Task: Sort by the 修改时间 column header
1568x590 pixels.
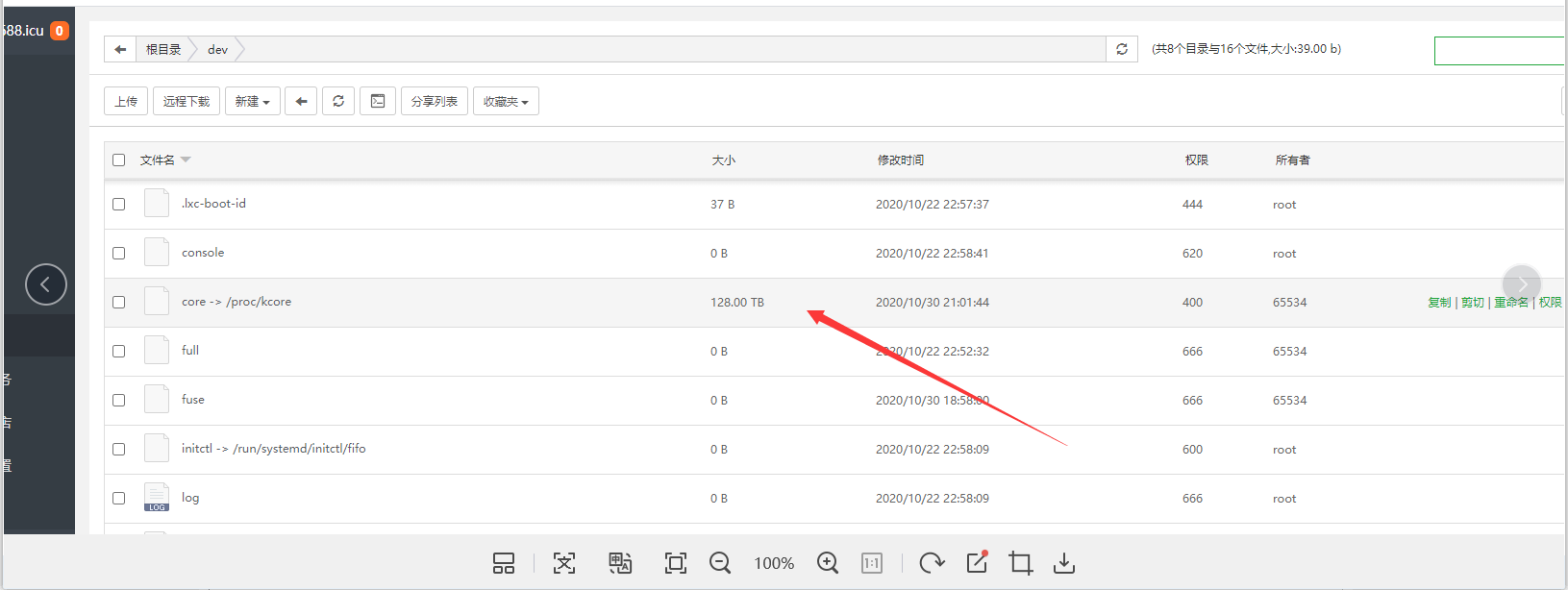Action: pyautogui.click(x=901, y=160)
